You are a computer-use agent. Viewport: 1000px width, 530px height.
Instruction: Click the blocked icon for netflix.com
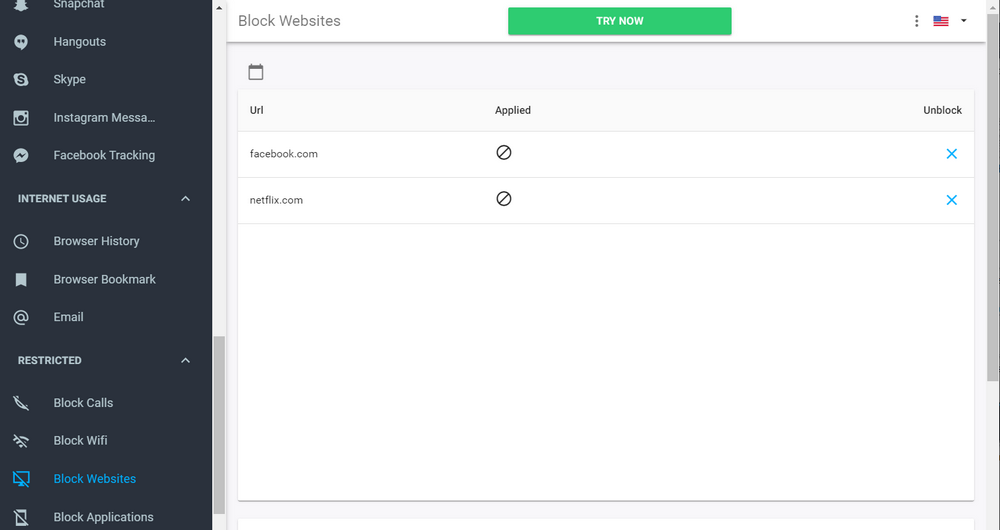[504, 199]
